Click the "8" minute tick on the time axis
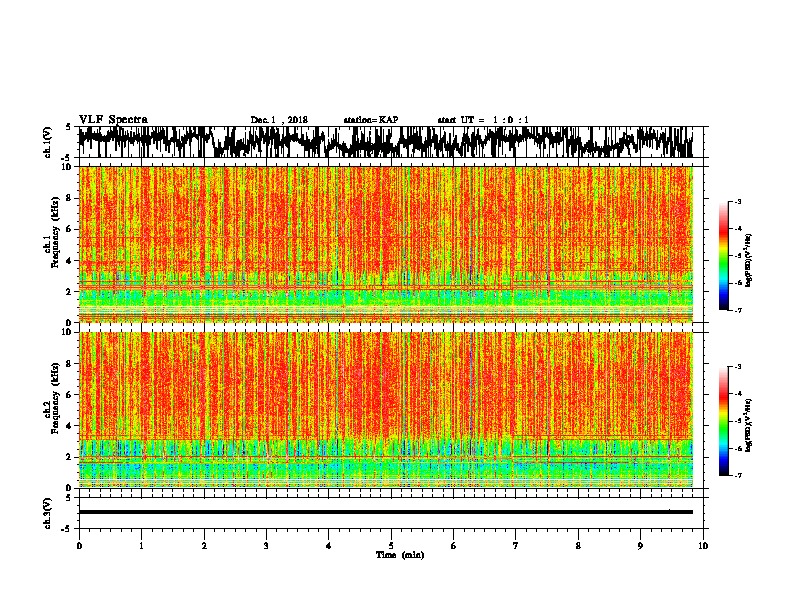 pos(578,546)
